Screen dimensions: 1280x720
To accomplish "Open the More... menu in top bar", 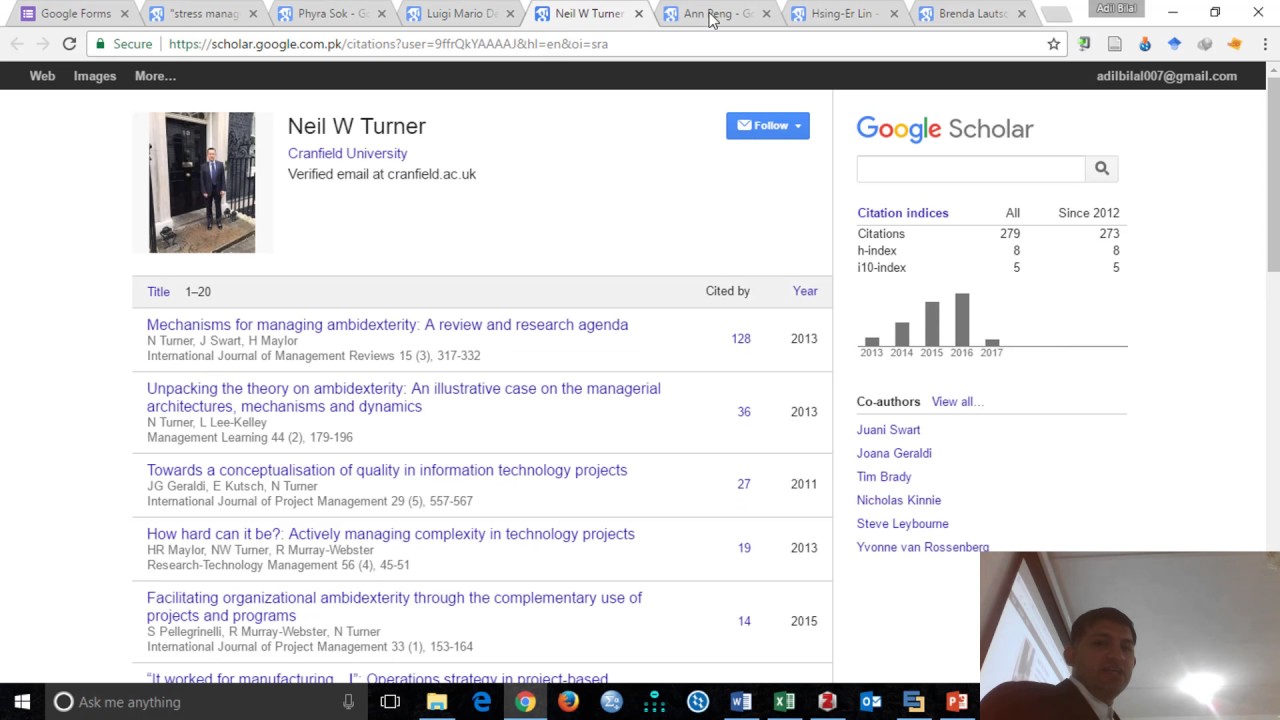I will tap(155, 76).
